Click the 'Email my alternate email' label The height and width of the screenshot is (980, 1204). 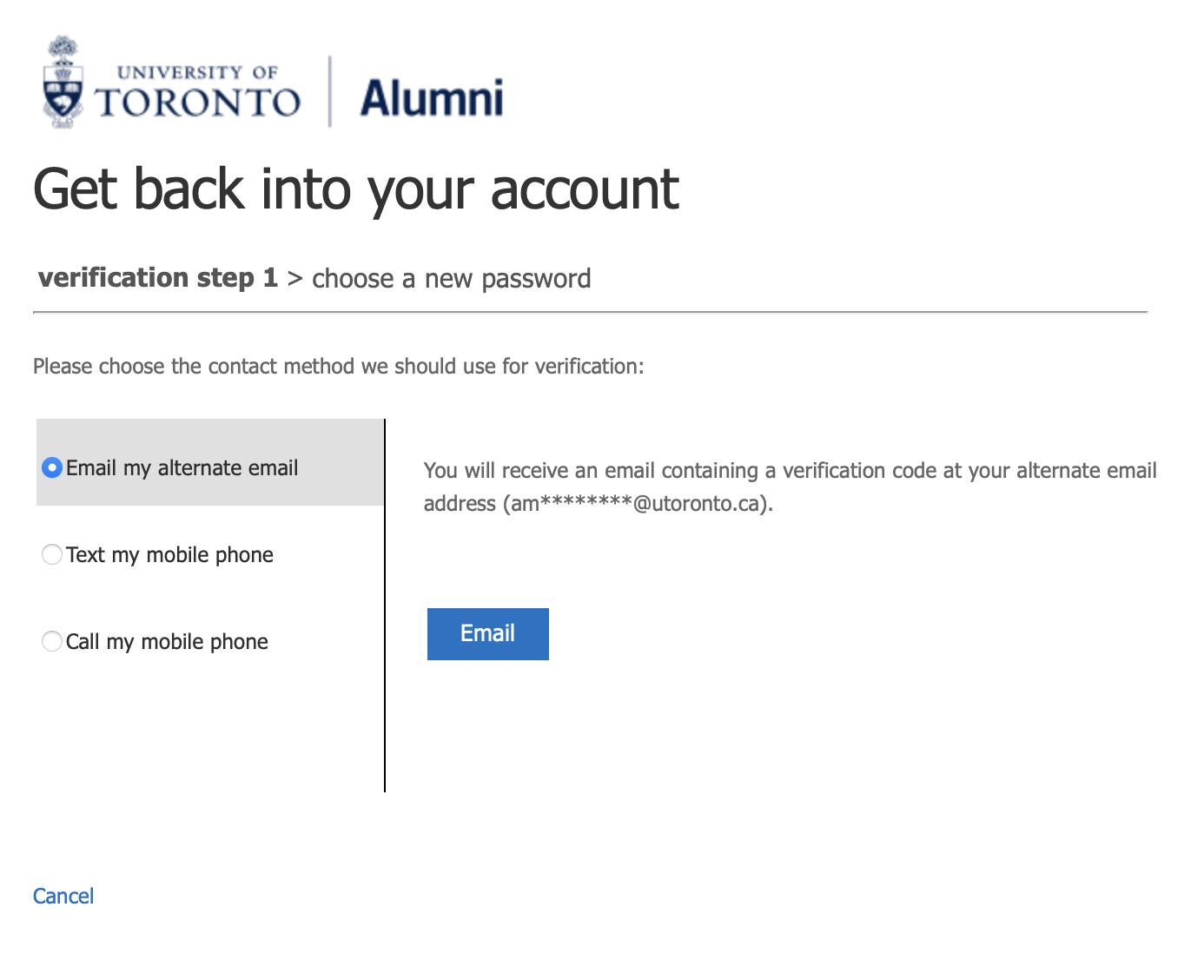pos(182,467)
